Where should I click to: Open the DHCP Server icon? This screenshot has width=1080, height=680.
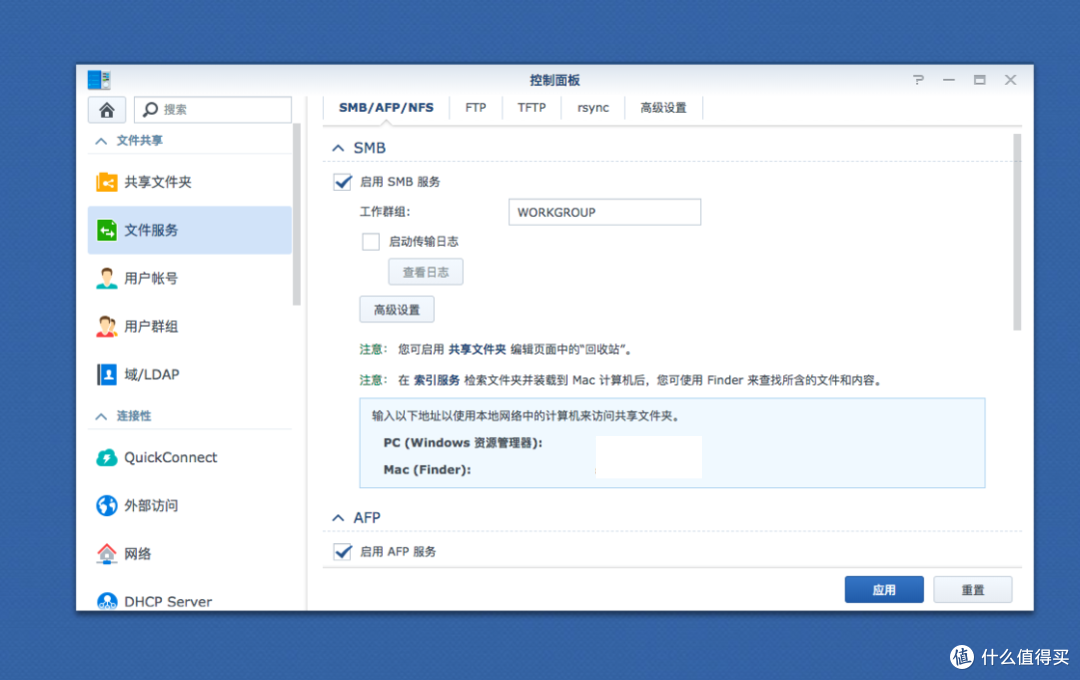(107, 601)
